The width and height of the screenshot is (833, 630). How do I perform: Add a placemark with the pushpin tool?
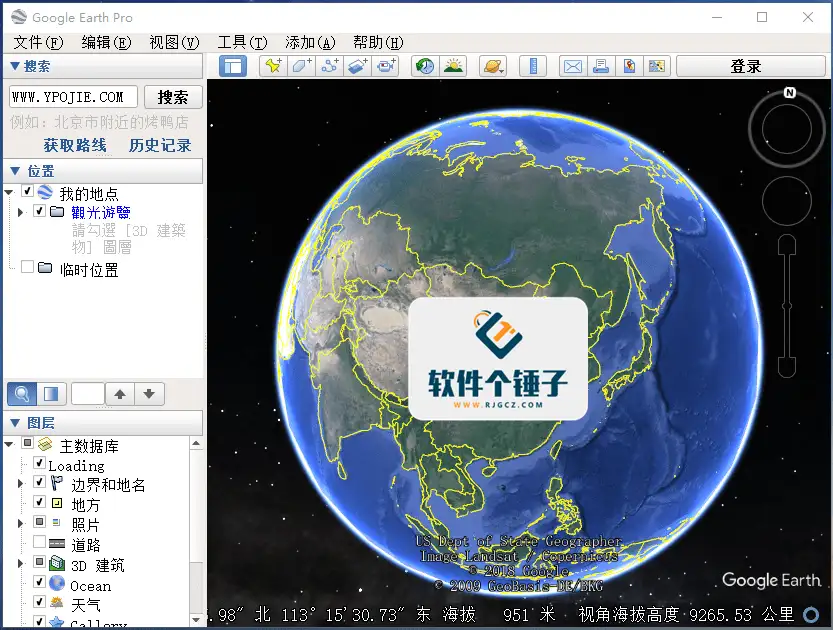click(x=274, y=66)
